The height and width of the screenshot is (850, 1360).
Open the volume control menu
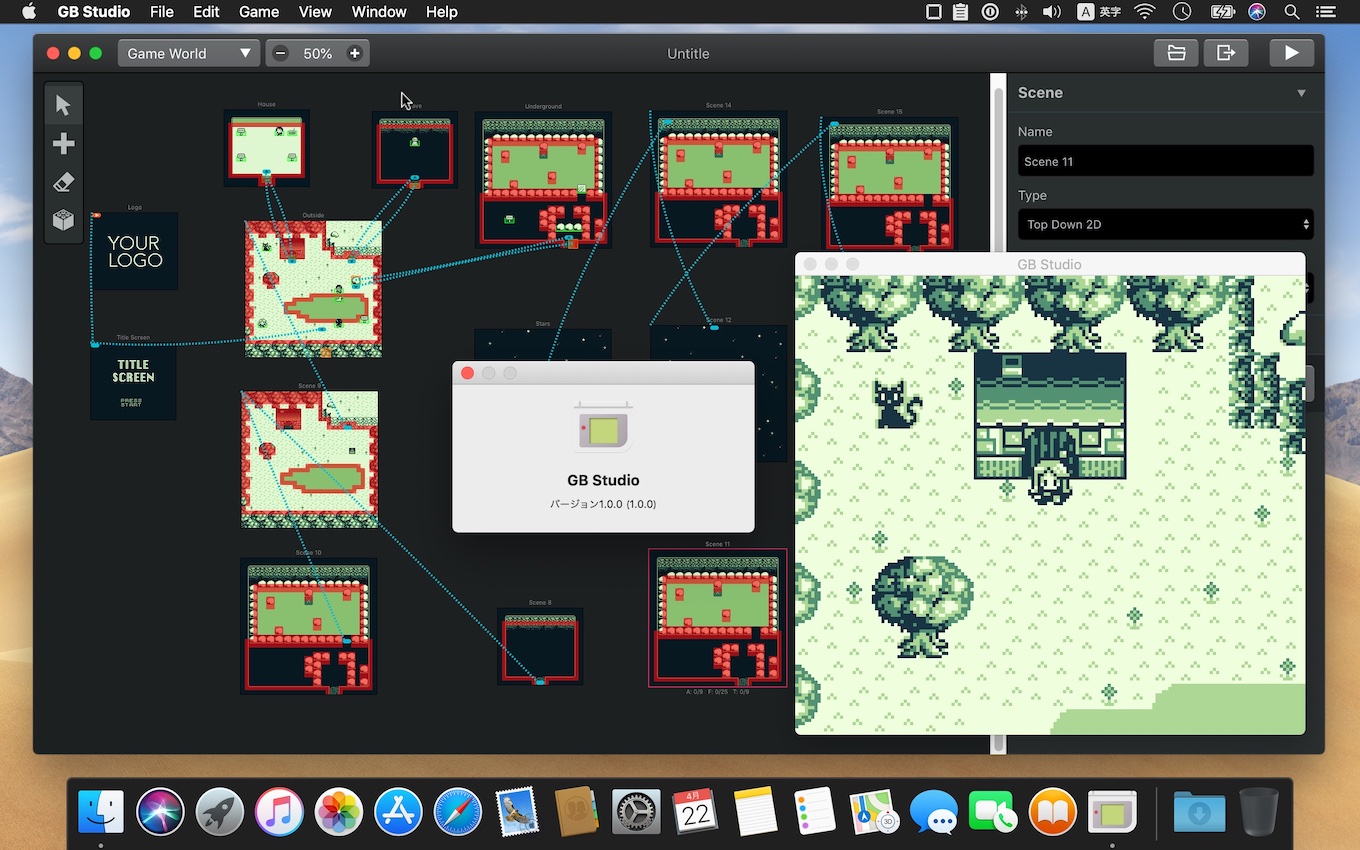(1051, 12)
